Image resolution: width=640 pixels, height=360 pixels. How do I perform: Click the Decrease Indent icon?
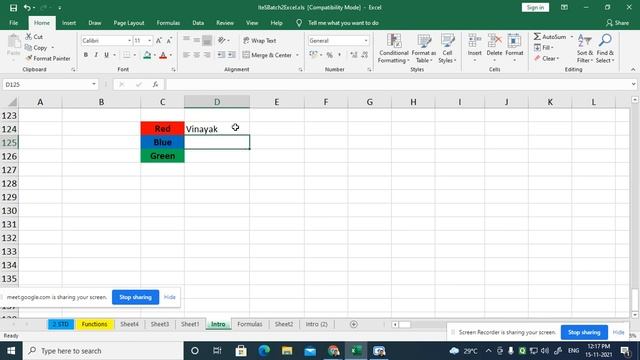[221, 55]
